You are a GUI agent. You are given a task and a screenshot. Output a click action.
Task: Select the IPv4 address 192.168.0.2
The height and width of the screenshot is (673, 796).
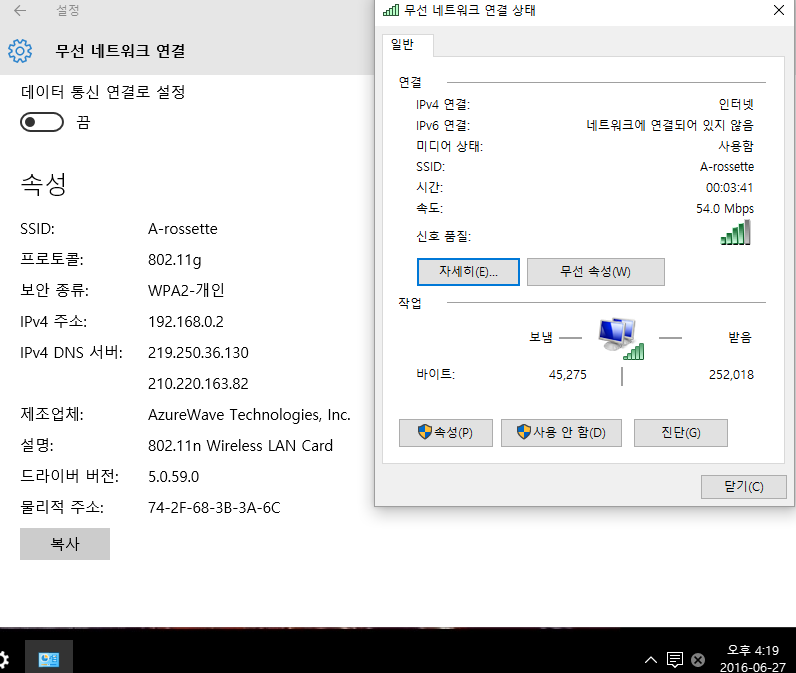click(x=186, y=322)
